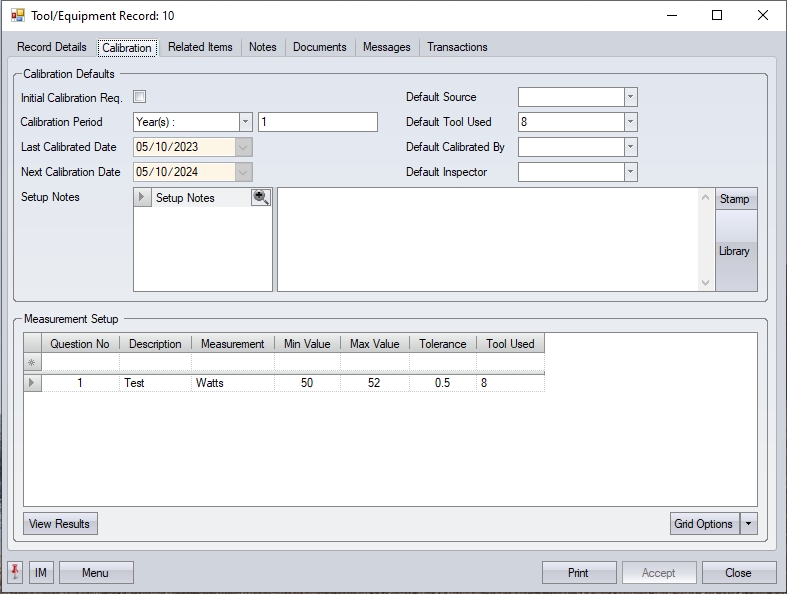The image size is (787, 594).
Task: Expand the Default Calibrated By dropdown
Action: click(x=630, y=147)
